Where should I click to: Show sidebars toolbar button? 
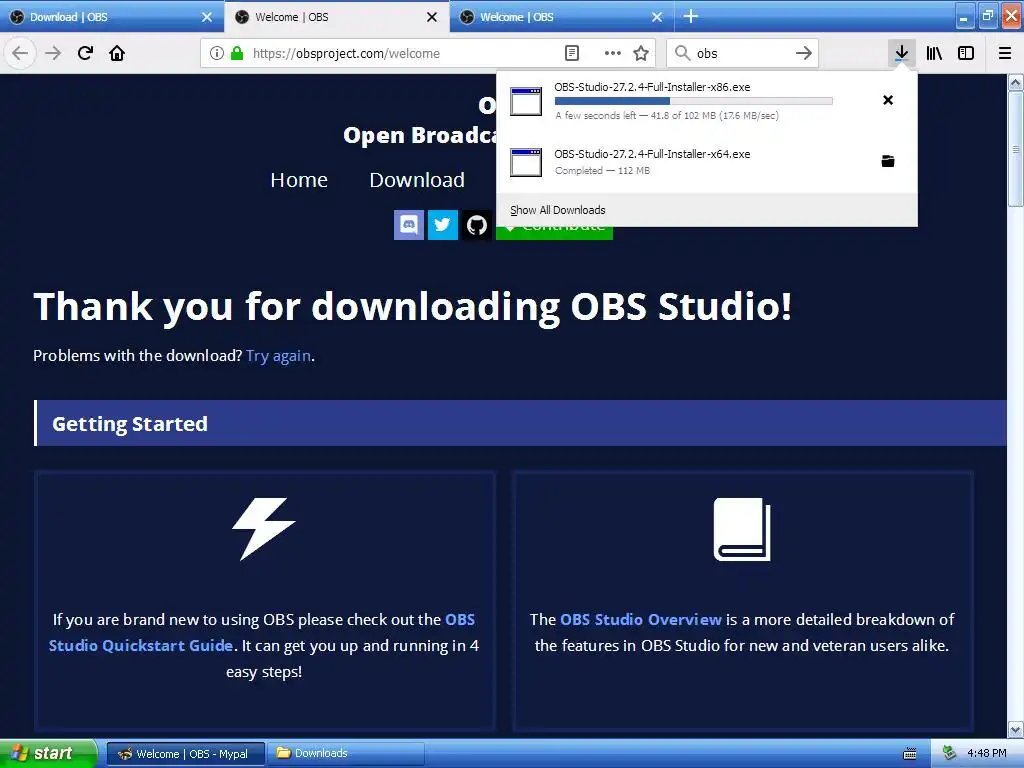pos(966,53)
